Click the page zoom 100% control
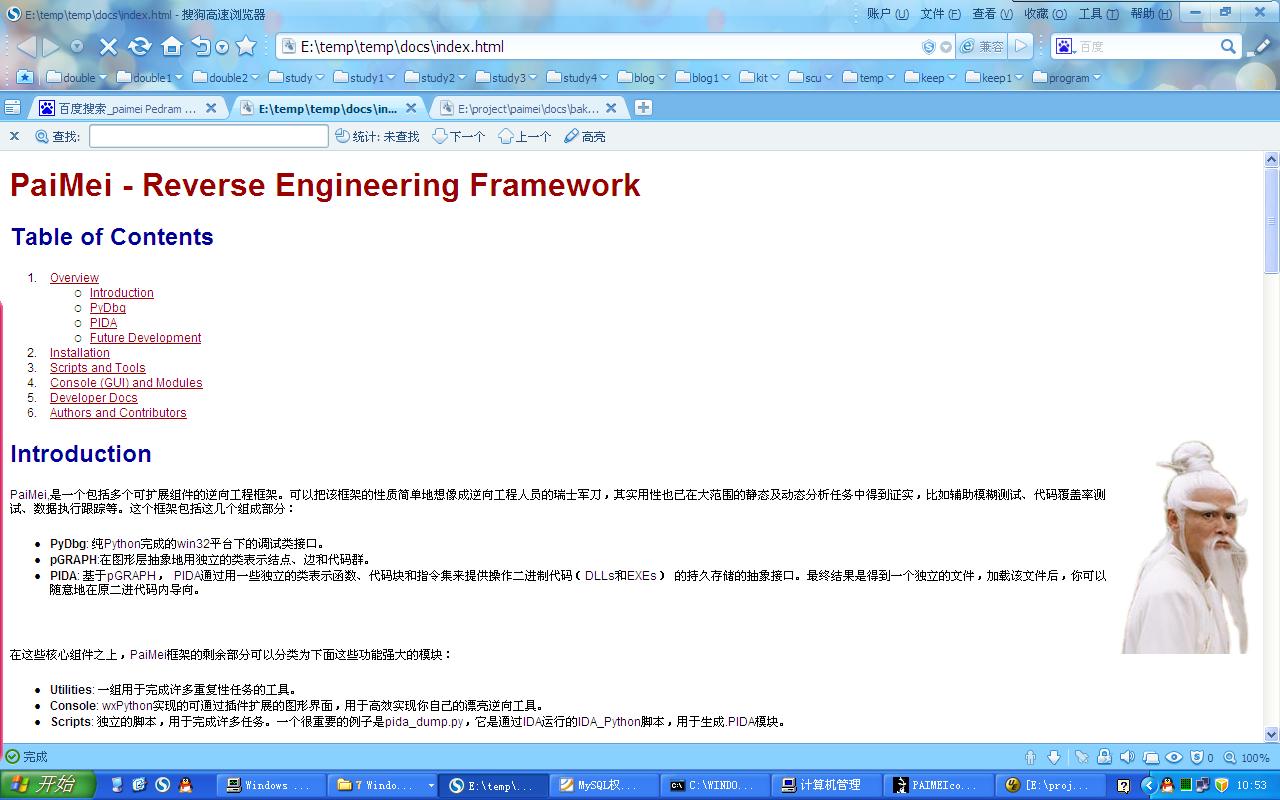Viewport: 1280px width, 800px height. pyautogui.click(x=1248, y=758)
